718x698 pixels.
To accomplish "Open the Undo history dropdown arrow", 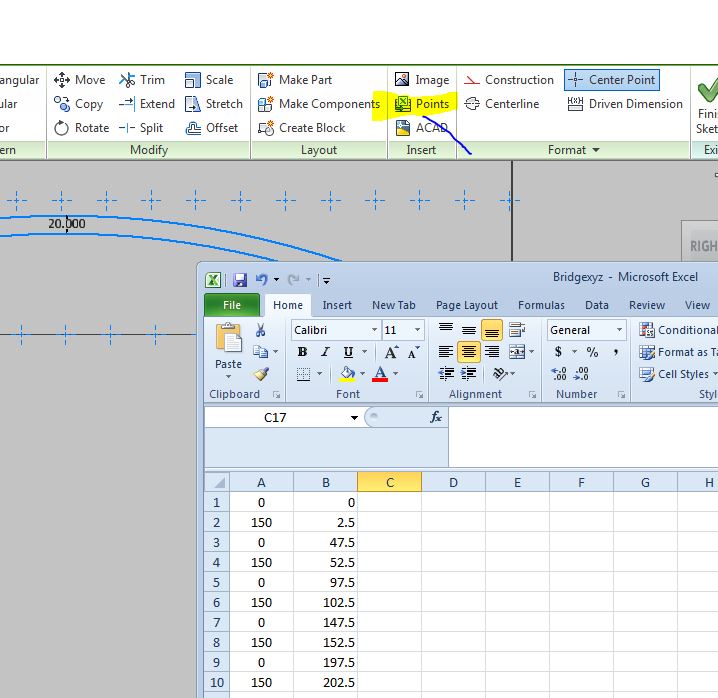I will coord(276,279).
